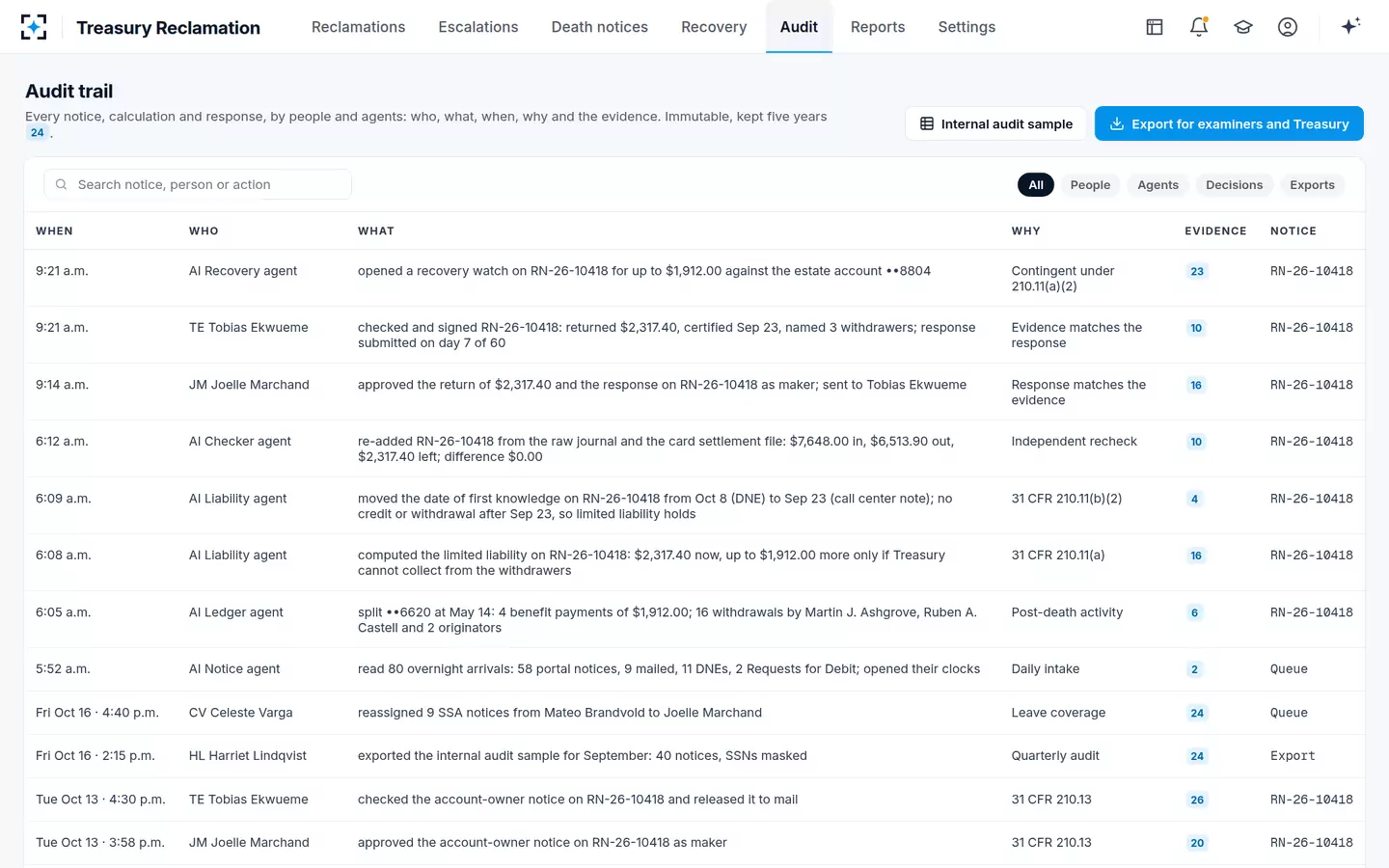Open the notifications bell
Screen dimensions: 1389x868
[1199, 27]
